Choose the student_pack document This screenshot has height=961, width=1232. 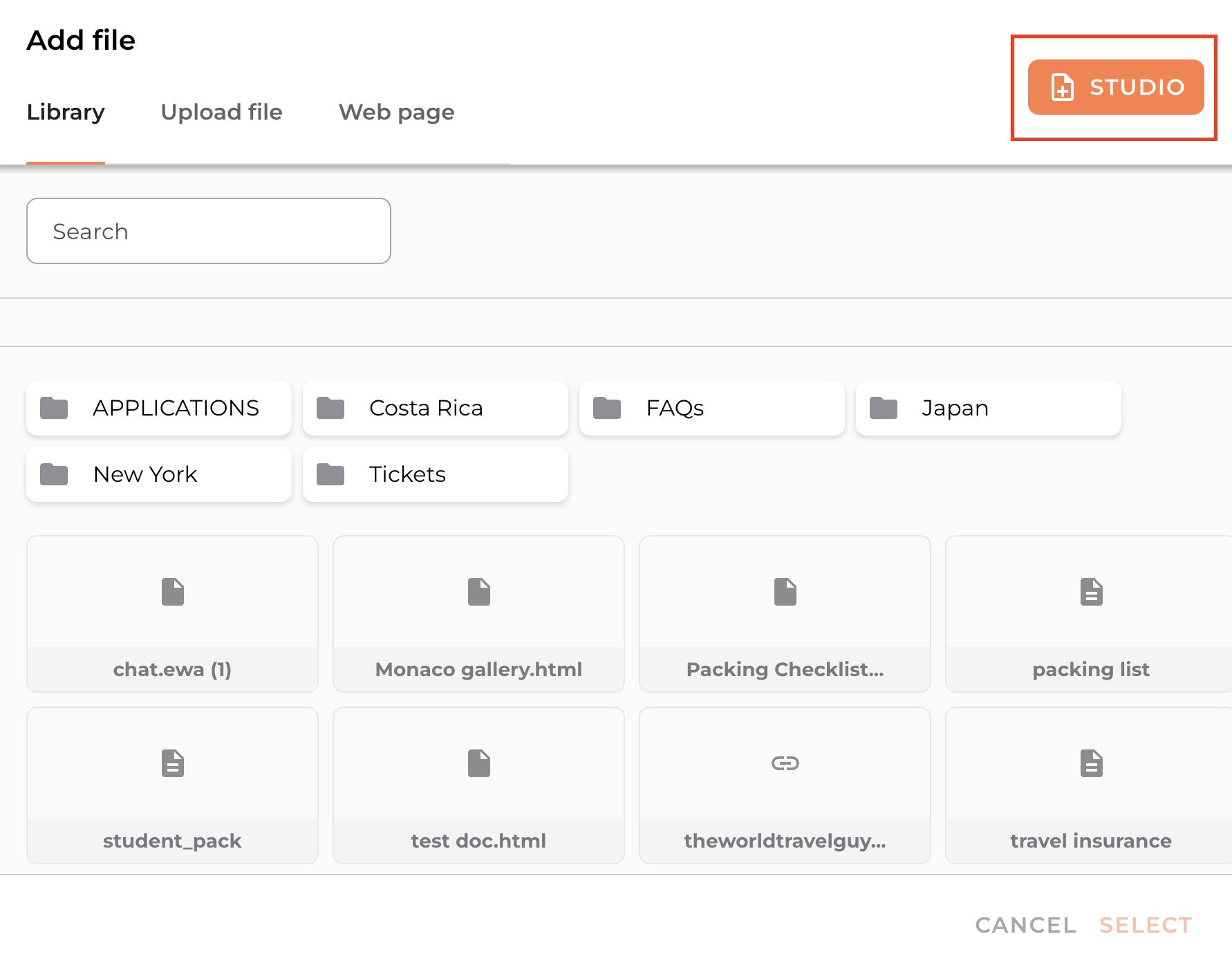[172, 785]
